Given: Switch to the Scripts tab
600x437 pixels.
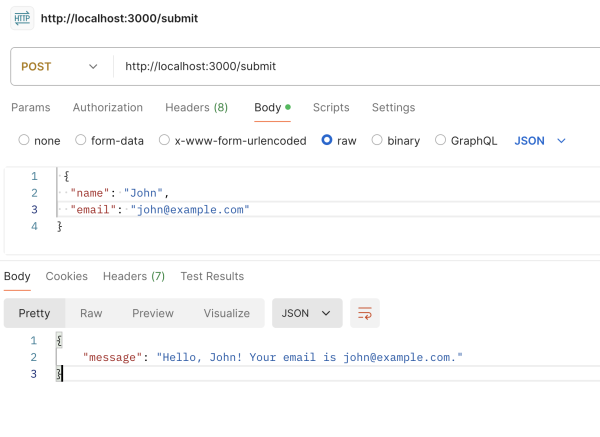Looking at the screenshot, I should coord(331,107).
